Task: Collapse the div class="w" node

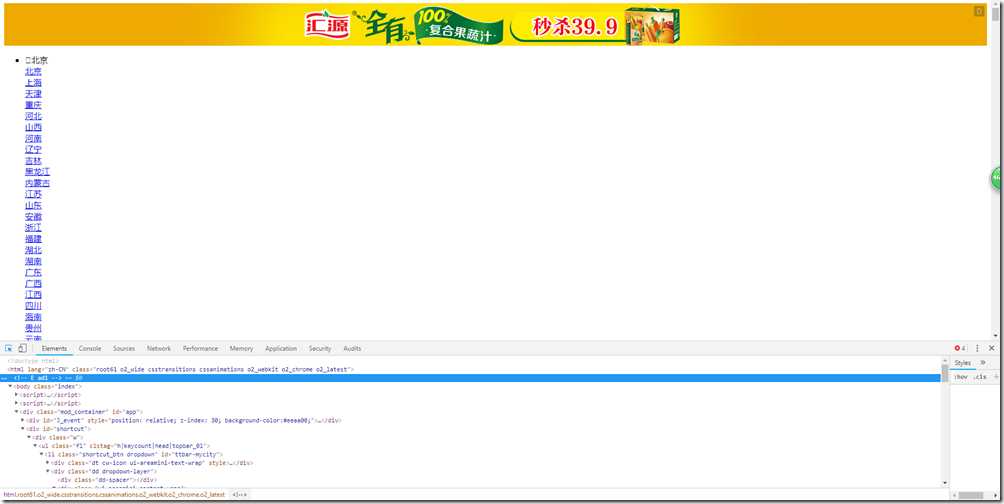Action: click(29, 437)
